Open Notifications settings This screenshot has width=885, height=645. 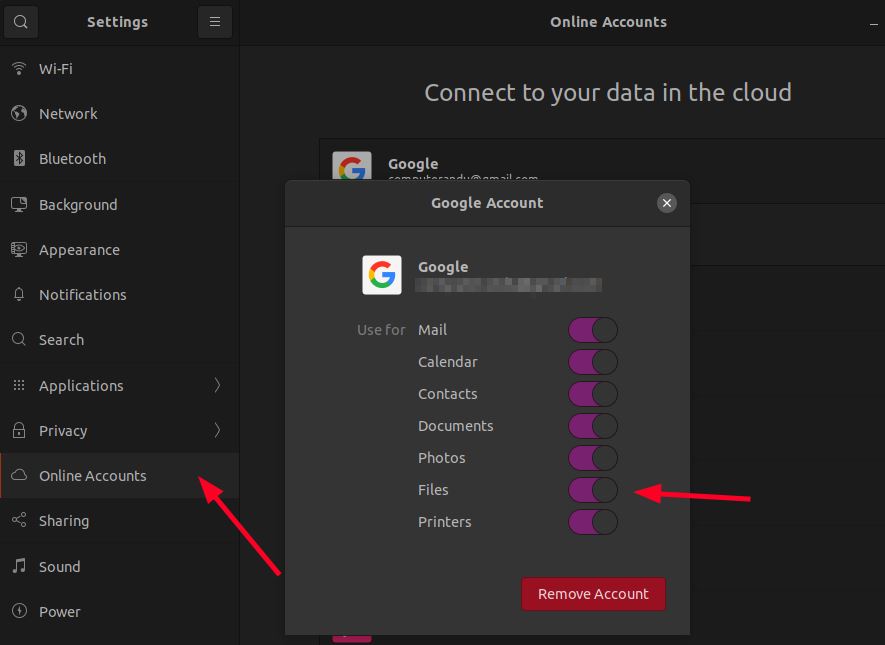point(119,295)
